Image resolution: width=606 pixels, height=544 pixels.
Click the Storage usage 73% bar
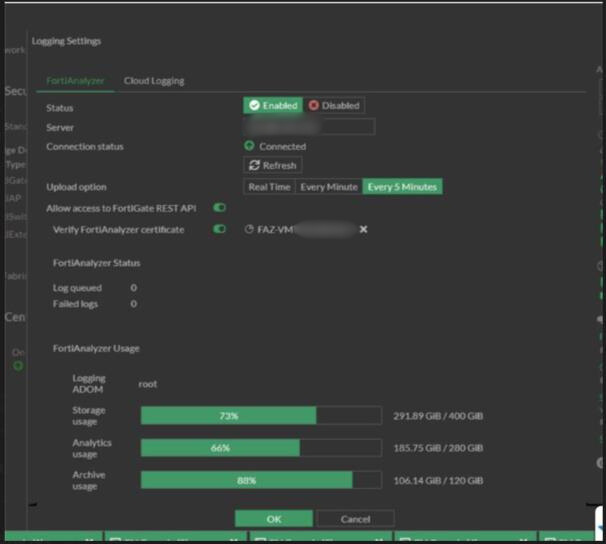(261, 416)
